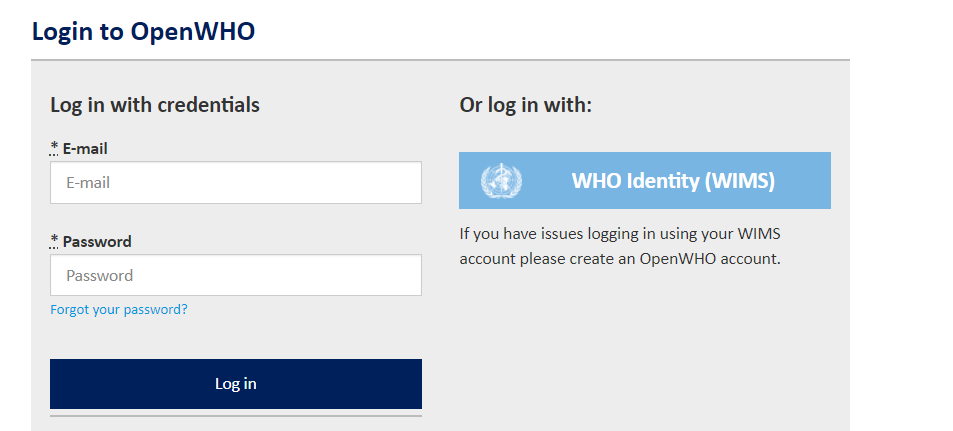Click the WHO emblem logo icon
953x431 pixels.
click(501, 181)
